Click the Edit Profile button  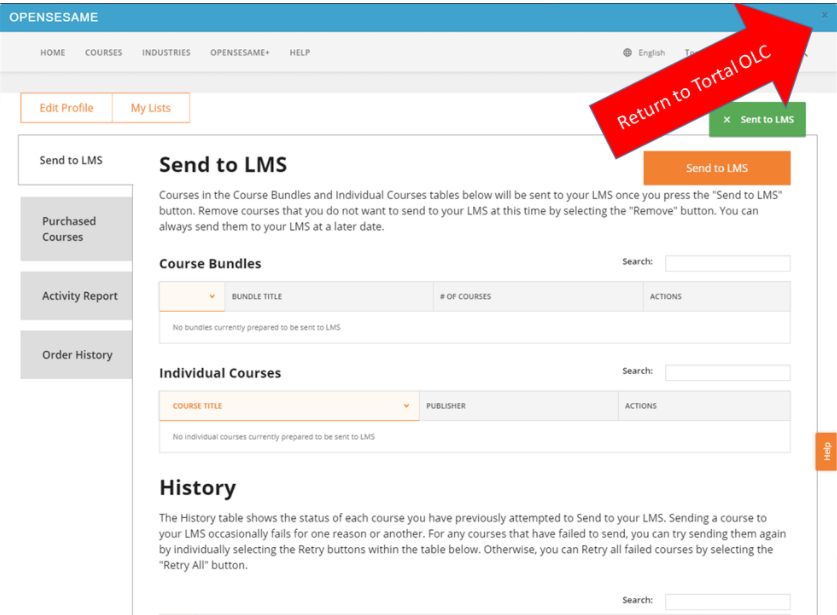[67, 108]
